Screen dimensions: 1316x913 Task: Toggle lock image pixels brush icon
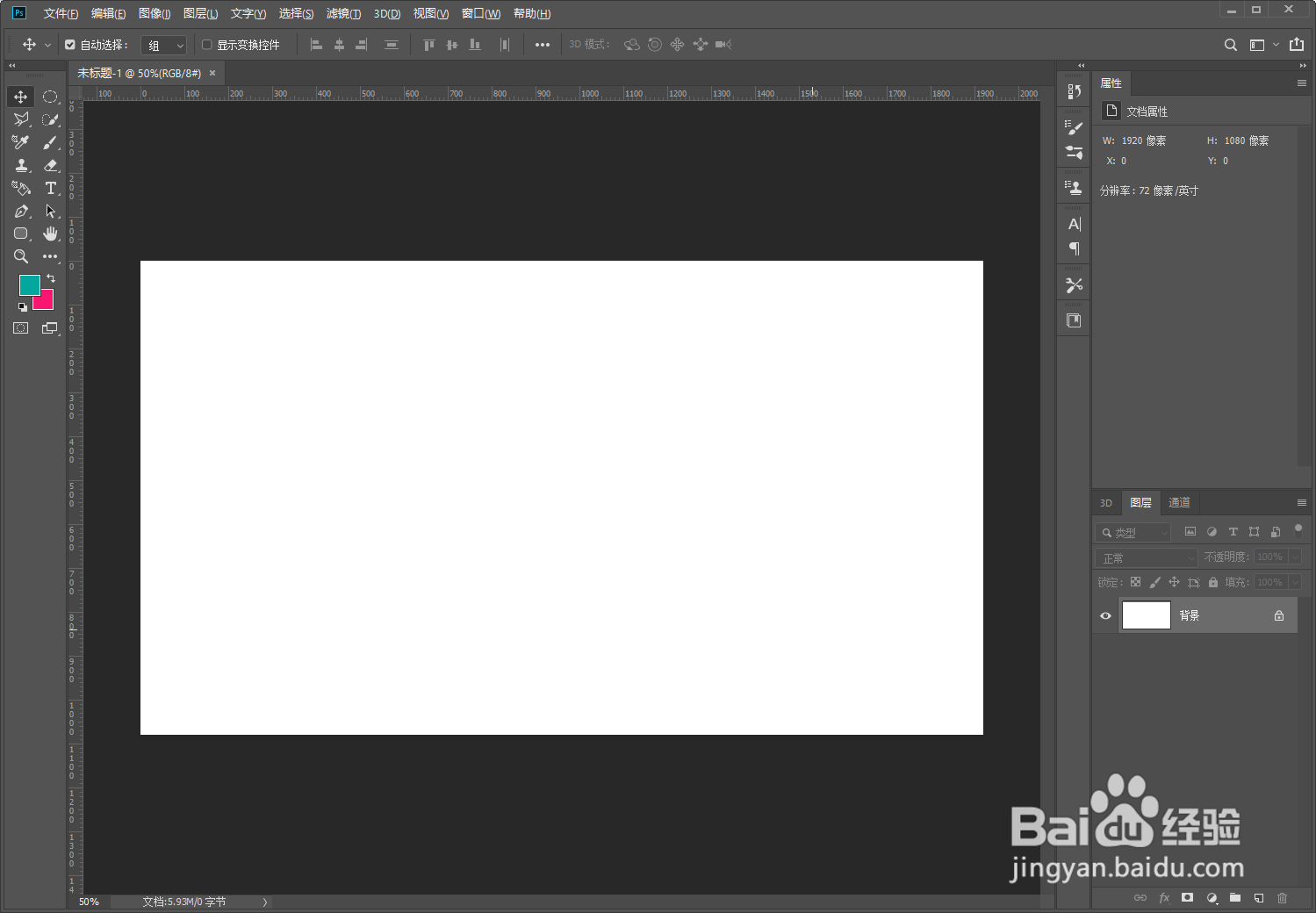coord(1154,582)
